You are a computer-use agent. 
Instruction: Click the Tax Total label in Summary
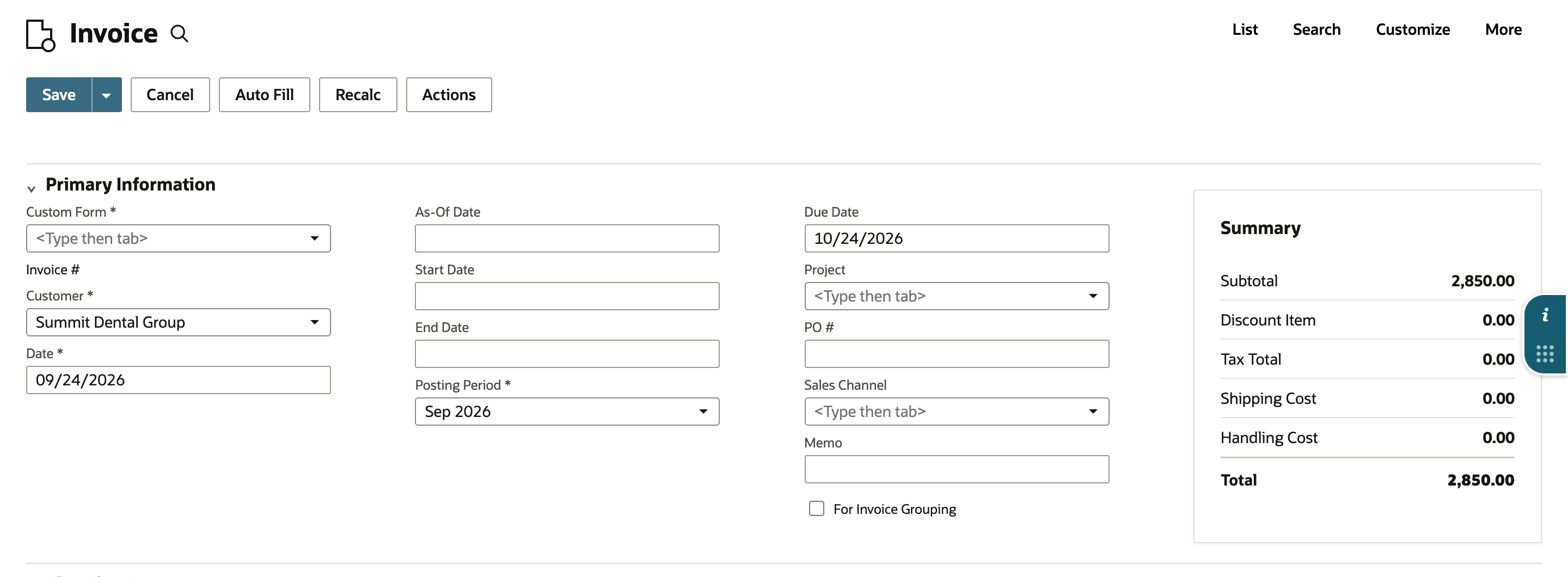coord(1250,359)
